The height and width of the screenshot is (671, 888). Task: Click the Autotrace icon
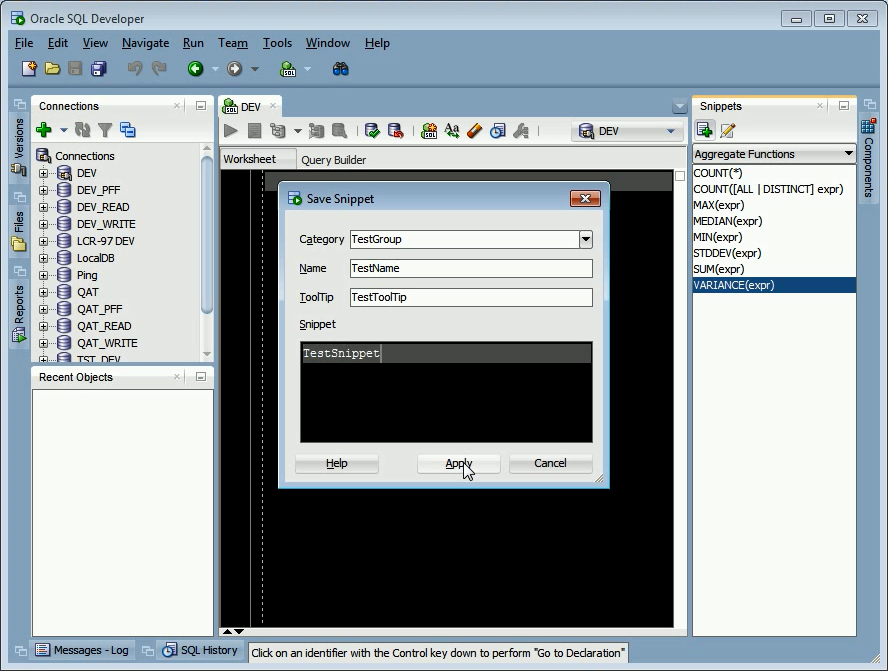[316, 131]
